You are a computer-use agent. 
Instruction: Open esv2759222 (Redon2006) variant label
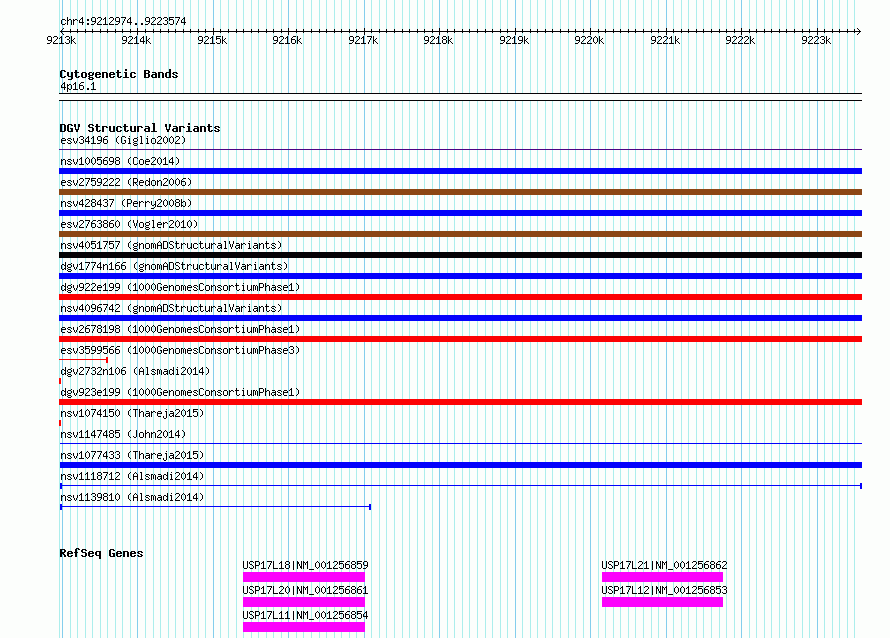[126, 182]
